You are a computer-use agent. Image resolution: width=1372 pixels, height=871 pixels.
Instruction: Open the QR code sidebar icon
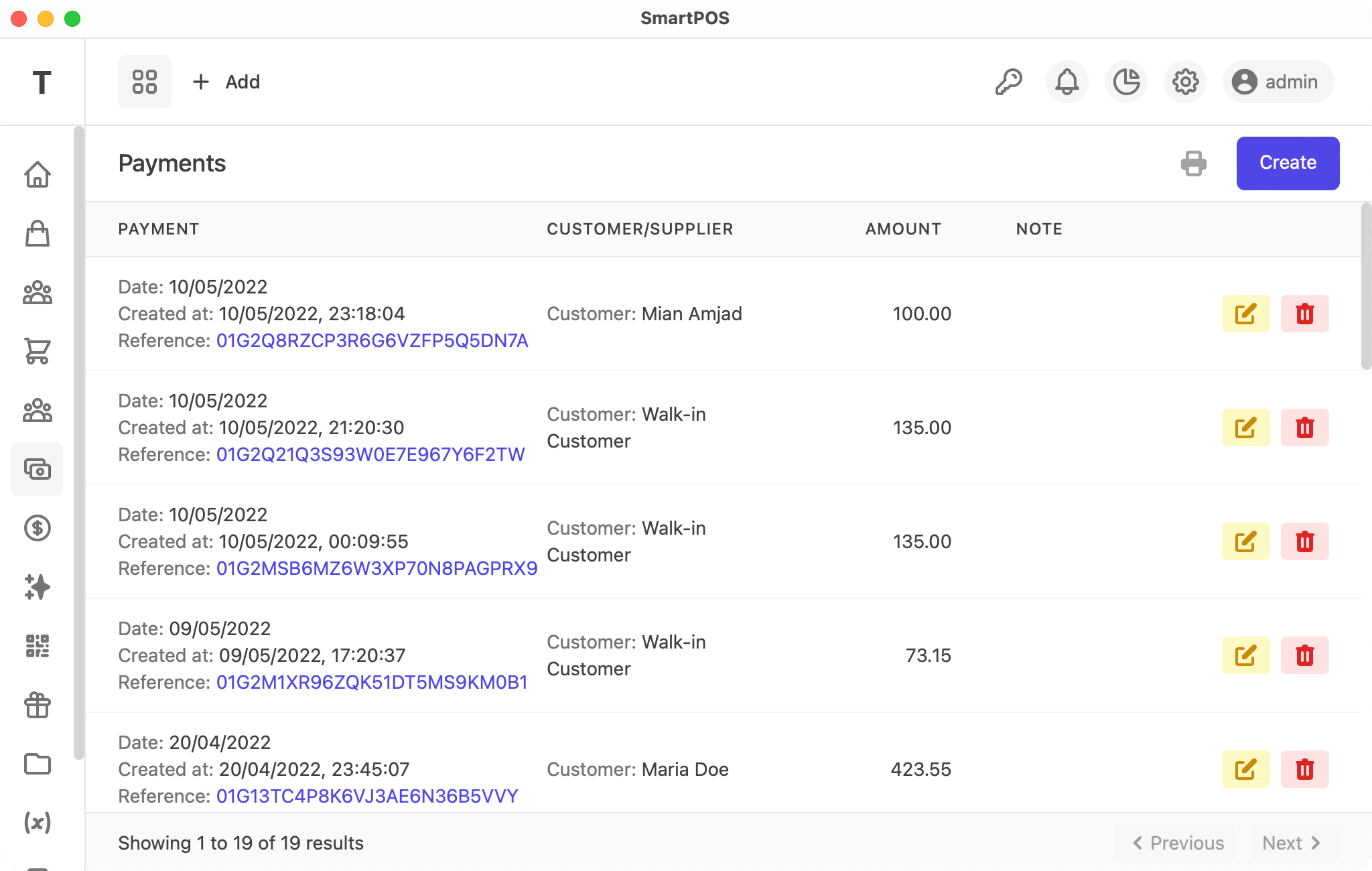(38, 646)
